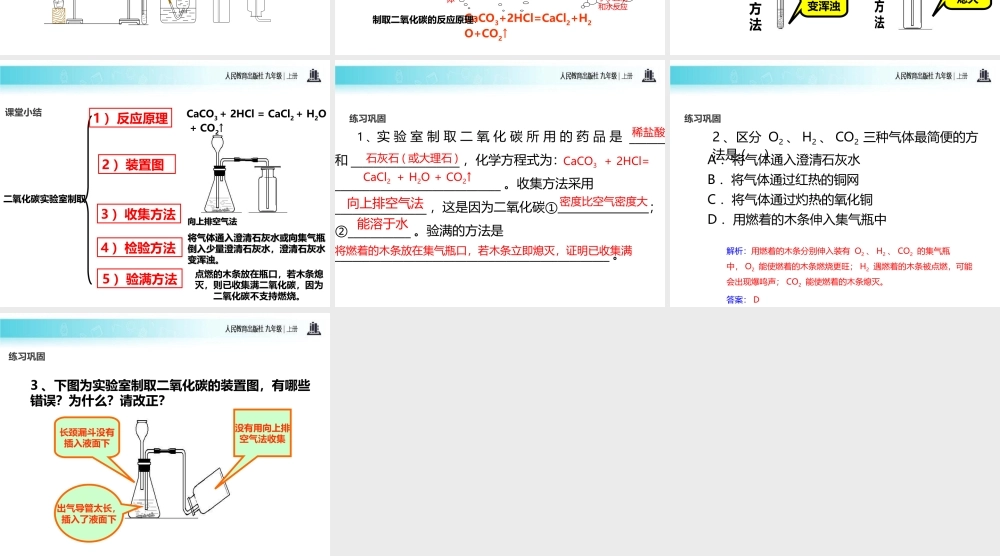Click the answer '密度比空气密度大'
The width and height of the screenshot is (1000, 556).
pos(603,201)
